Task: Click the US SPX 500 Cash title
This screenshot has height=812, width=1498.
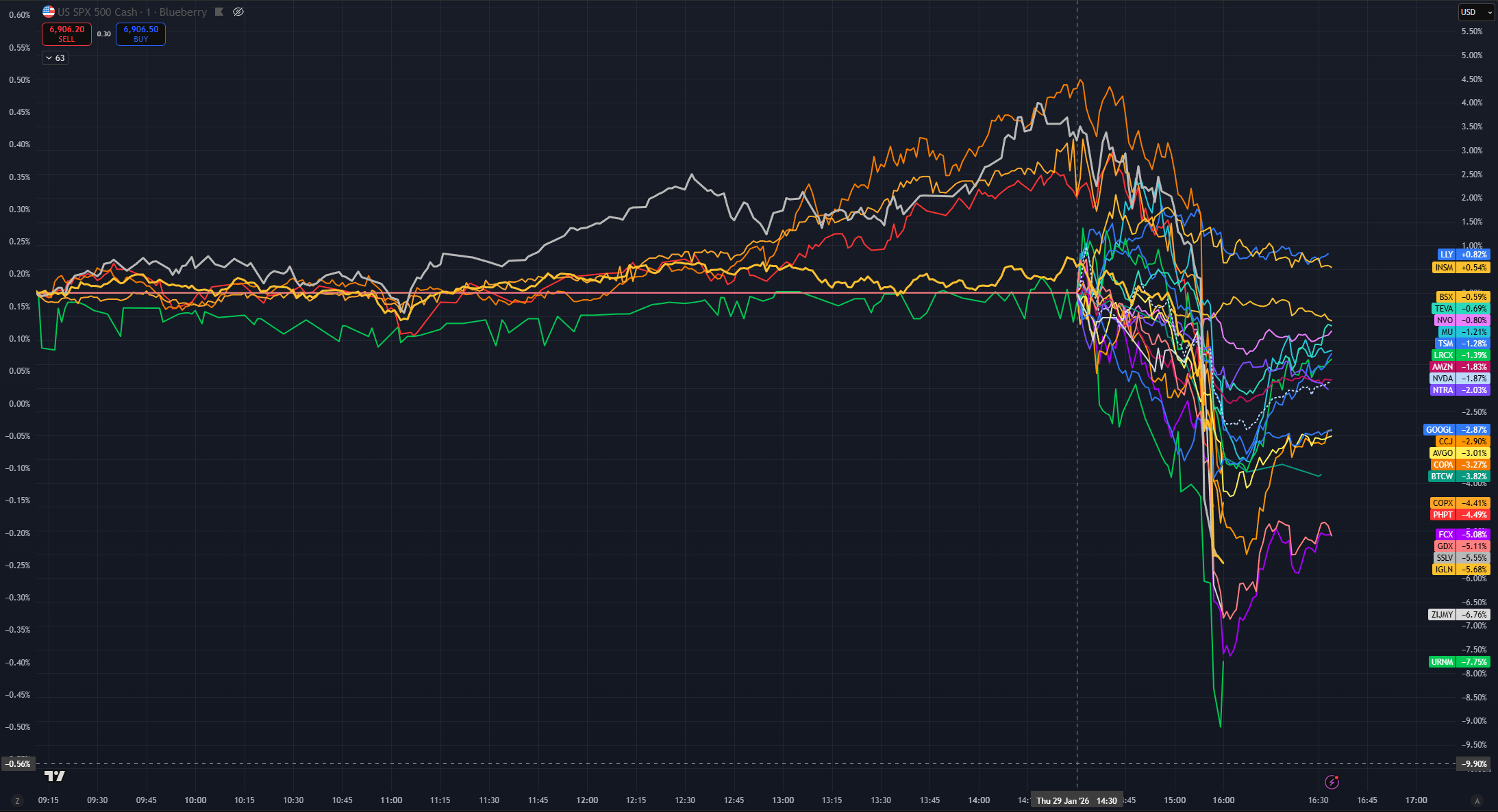Action: pyautogui.click(x=97, y=12)
